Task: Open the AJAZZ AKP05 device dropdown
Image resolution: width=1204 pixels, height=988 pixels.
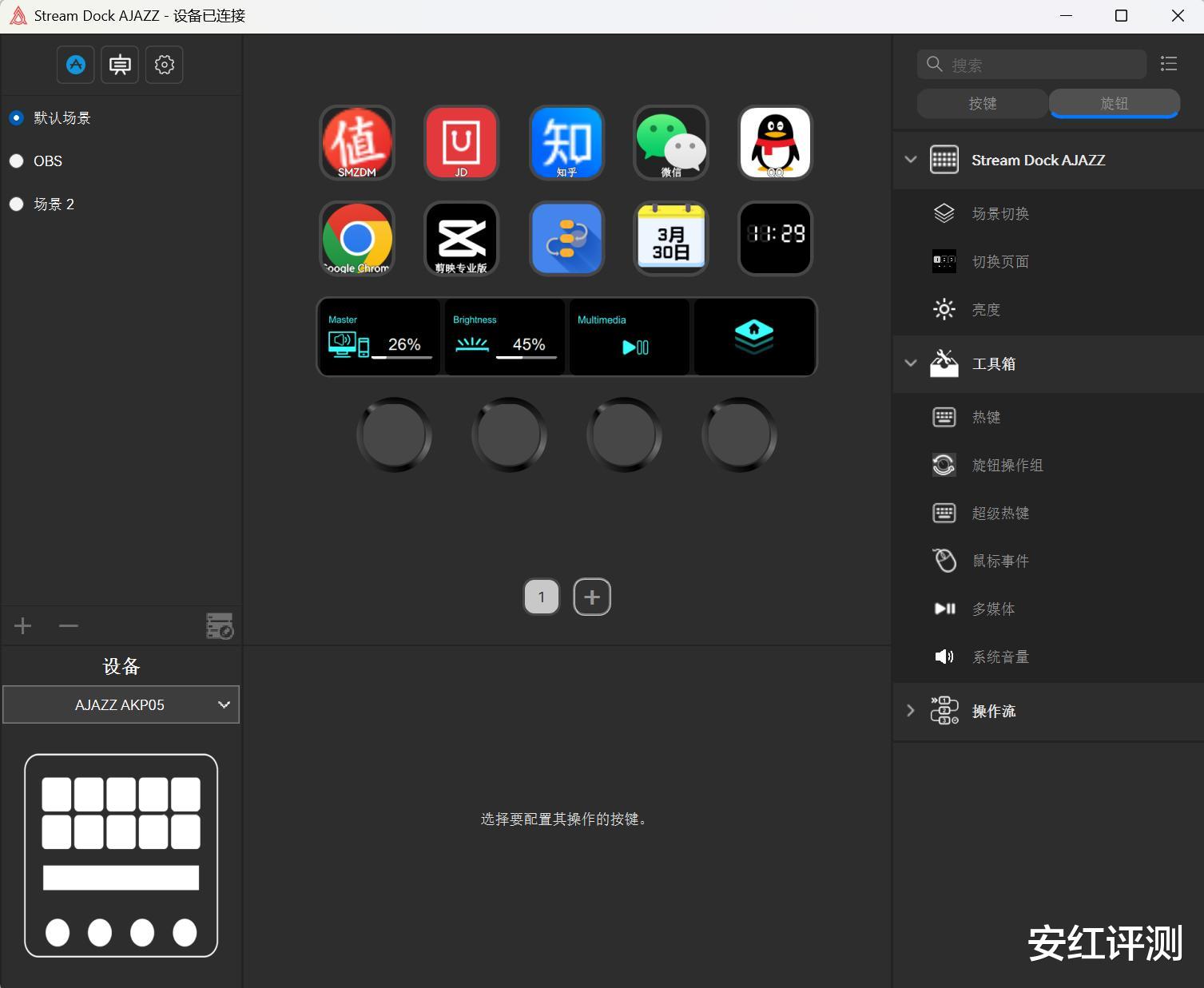Action: pos(121,704)
